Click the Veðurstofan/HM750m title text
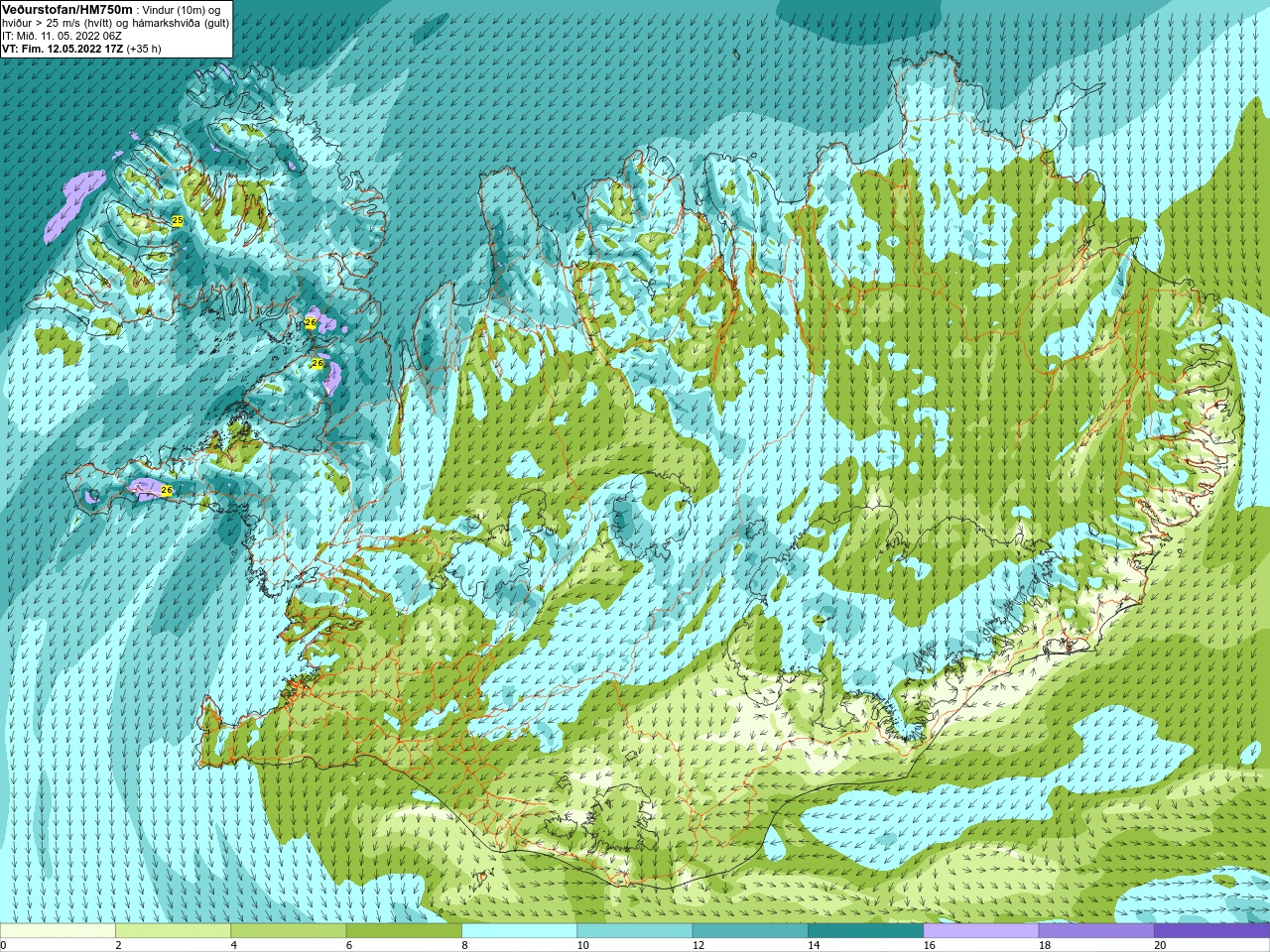The image size is (1270, 952). point(66,9)
